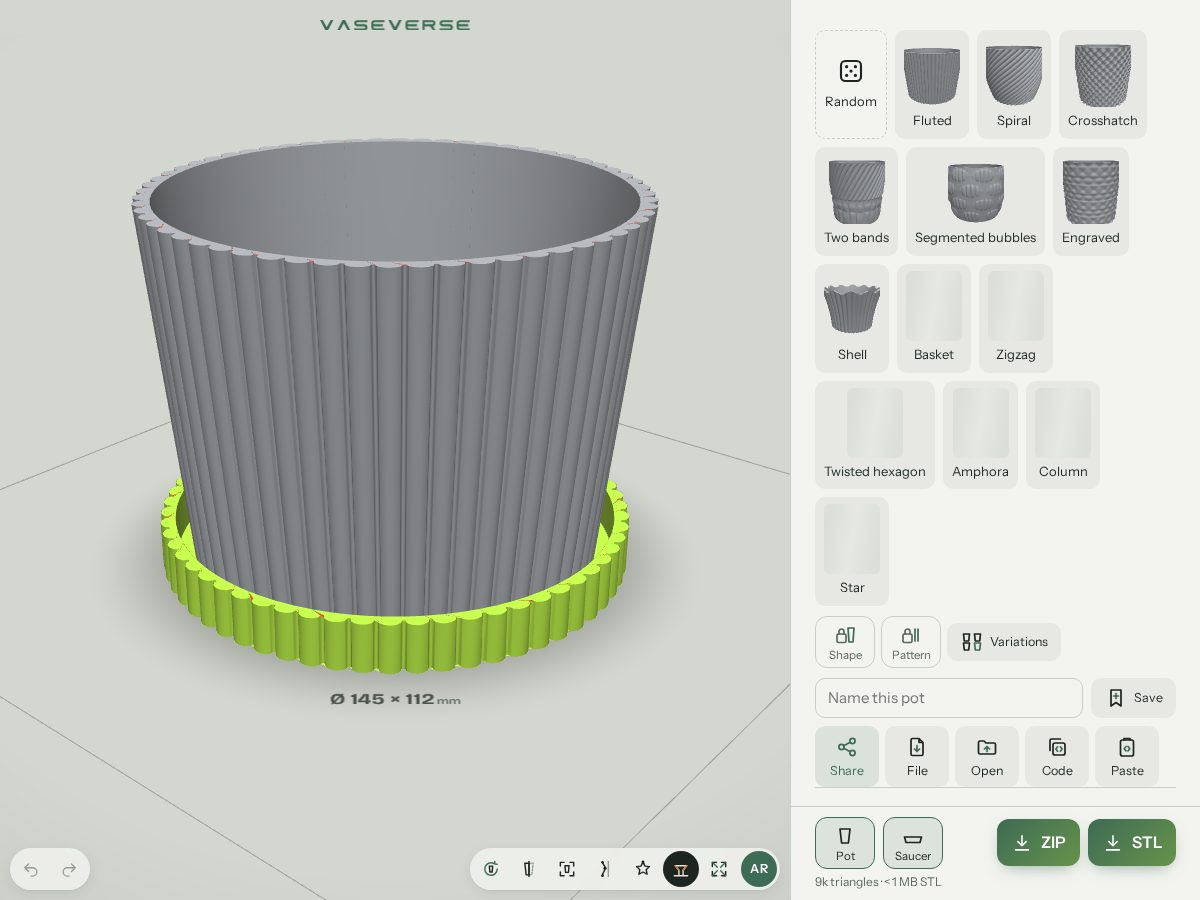Open the Variations grid
The height and width of the screenshot is (900, 1200).
click(x=1004, y=642)
